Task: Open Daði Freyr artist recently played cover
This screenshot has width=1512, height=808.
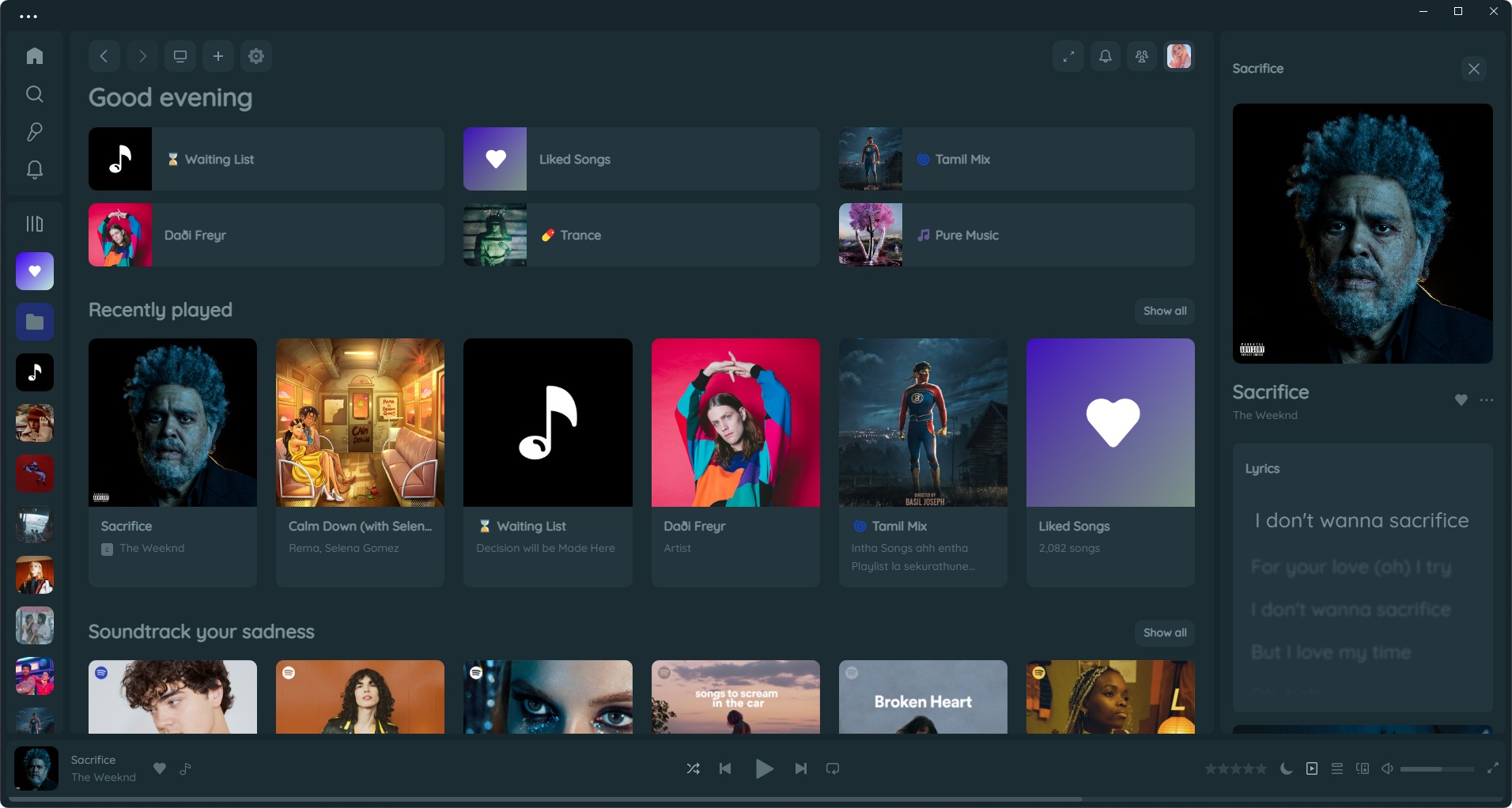Action: tap(735, 422)
